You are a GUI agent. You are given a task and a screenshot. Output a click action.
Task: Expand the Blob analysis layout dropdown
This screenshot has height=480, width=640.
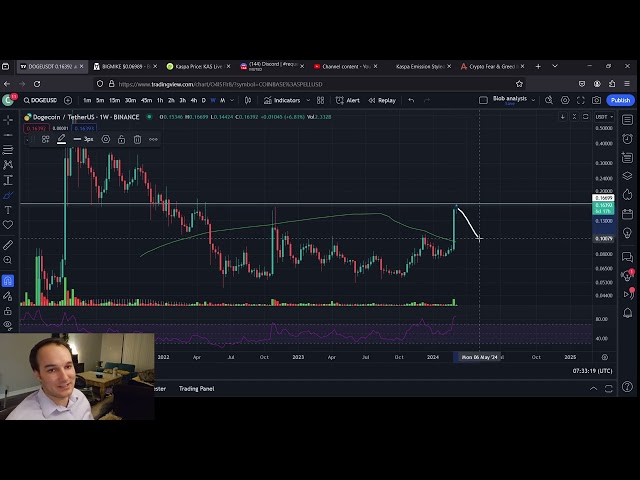point(535,100)
